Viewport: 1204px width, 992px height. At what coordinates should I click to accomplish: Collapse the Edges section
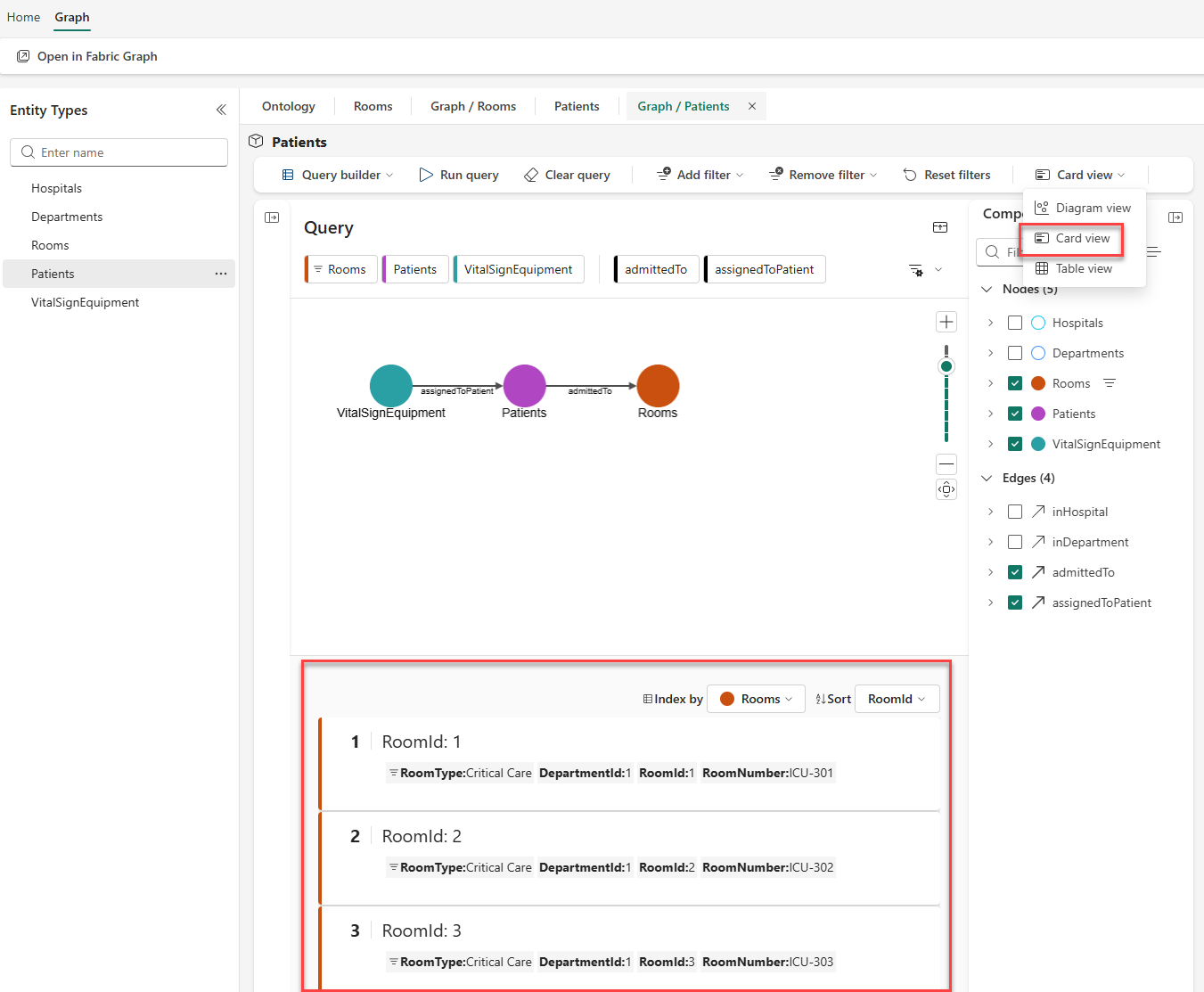pos(987,478)
